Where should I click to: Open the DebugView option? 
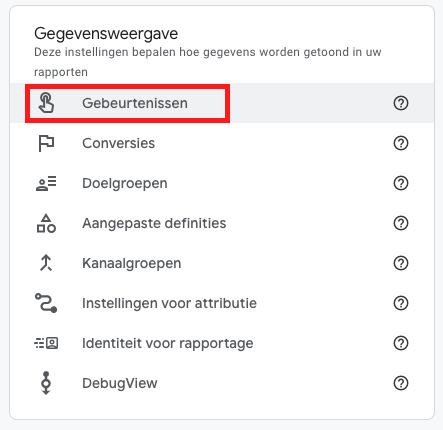222,383
